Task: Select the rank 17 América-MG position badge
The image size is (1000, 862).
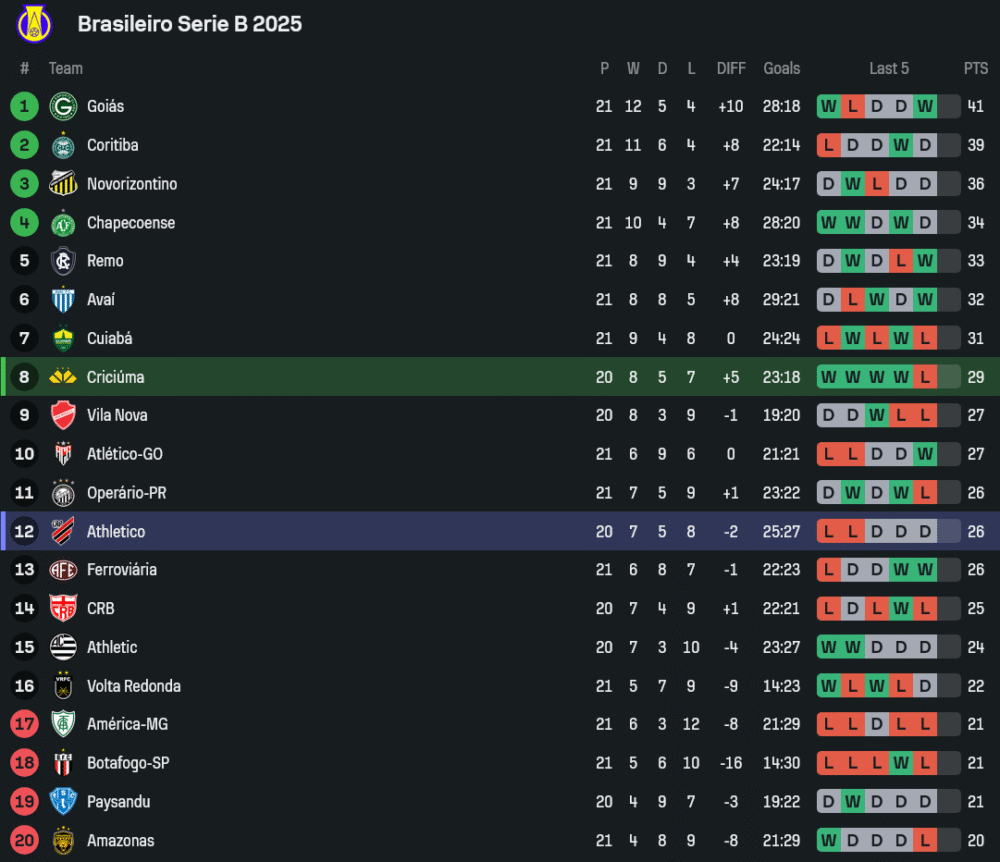Action: (x=25, y=724)
